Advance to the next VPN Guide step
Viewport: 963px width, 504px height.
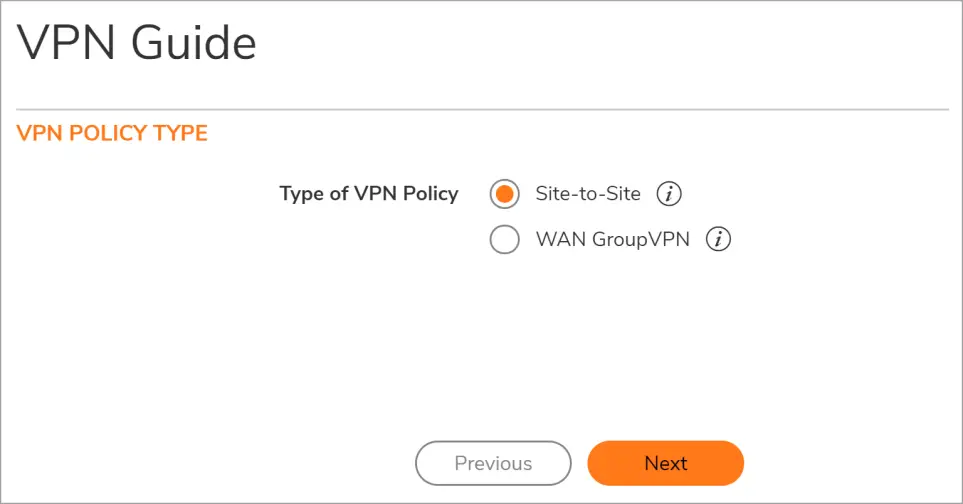665,463
